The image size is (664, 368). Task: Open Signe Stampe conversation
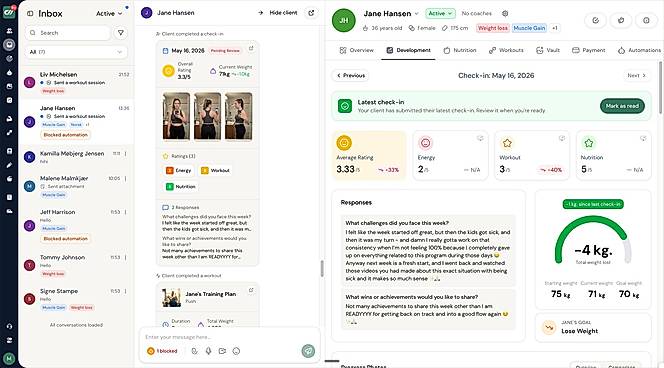76,299
